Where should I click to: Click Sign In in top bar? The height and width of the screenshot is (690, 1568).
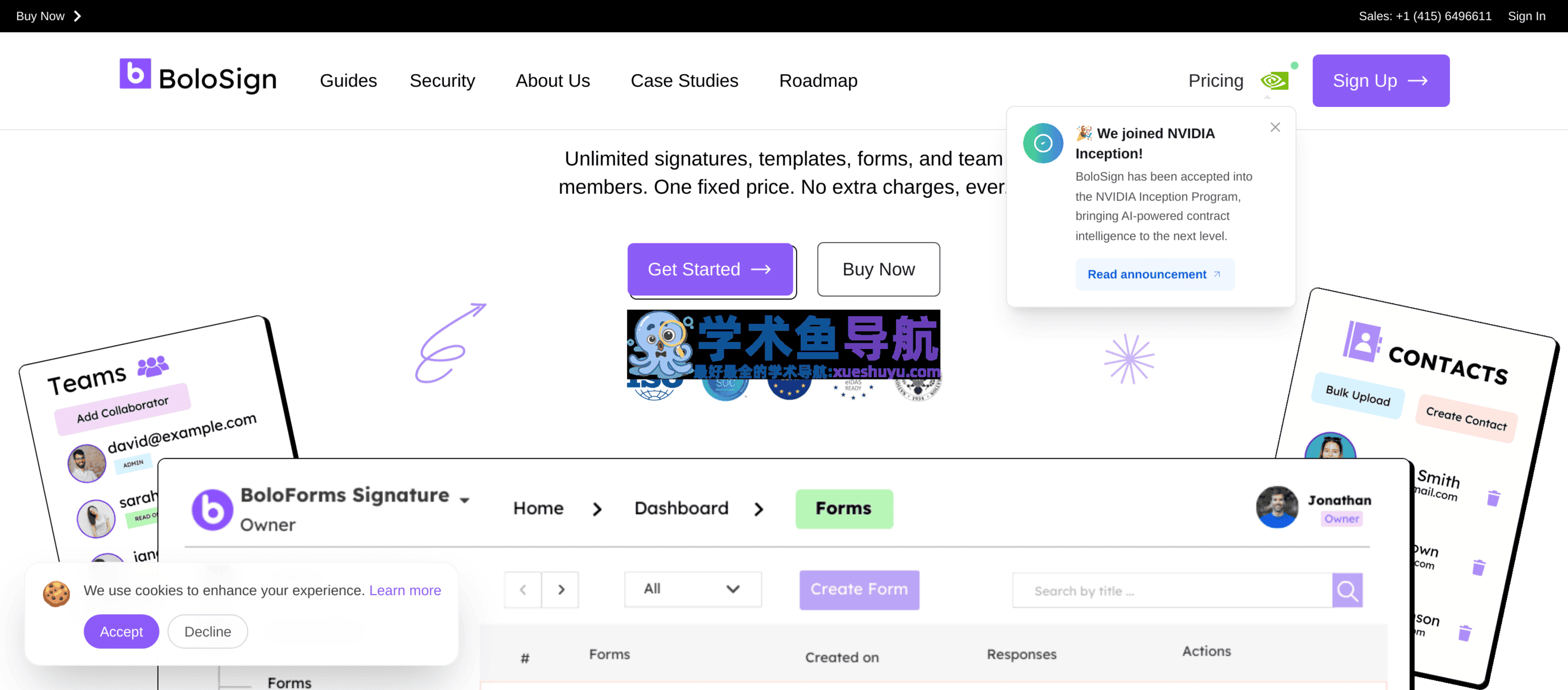(x=1526, y=16)
